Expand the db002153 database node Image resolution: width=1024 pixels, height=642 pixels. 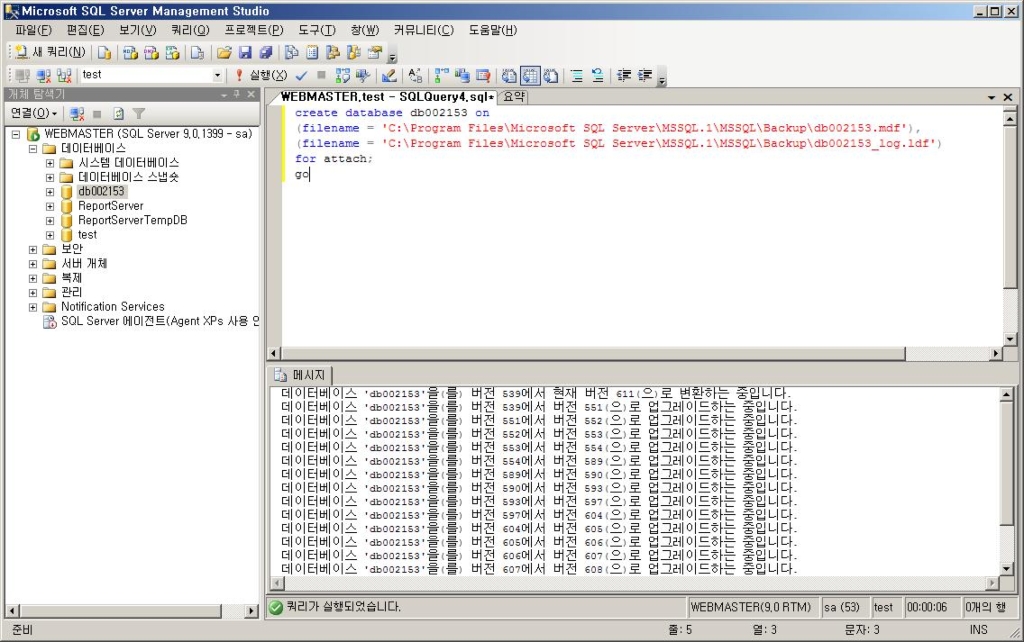pos(50,192)
